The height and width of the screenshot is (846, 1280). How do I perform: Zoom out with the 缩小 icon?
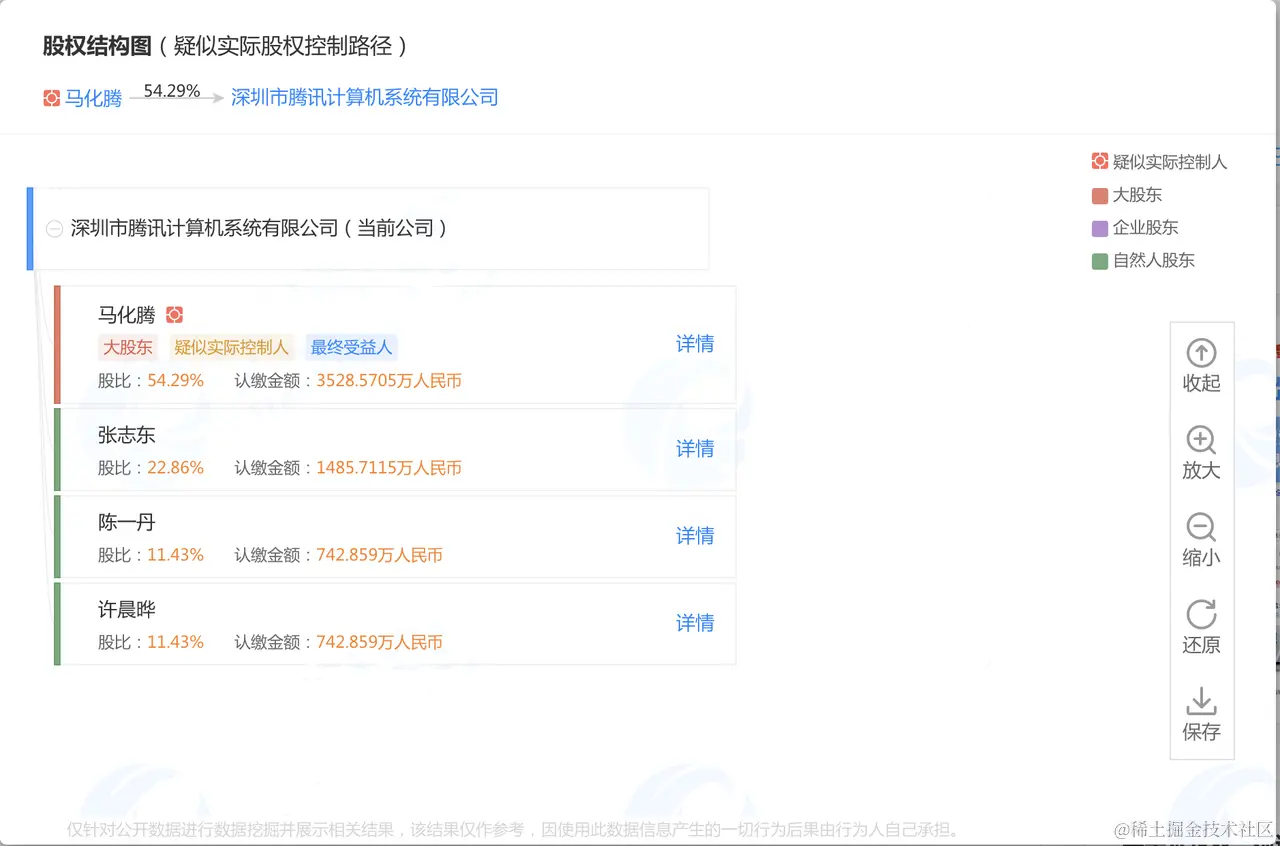click(1201, 527)
